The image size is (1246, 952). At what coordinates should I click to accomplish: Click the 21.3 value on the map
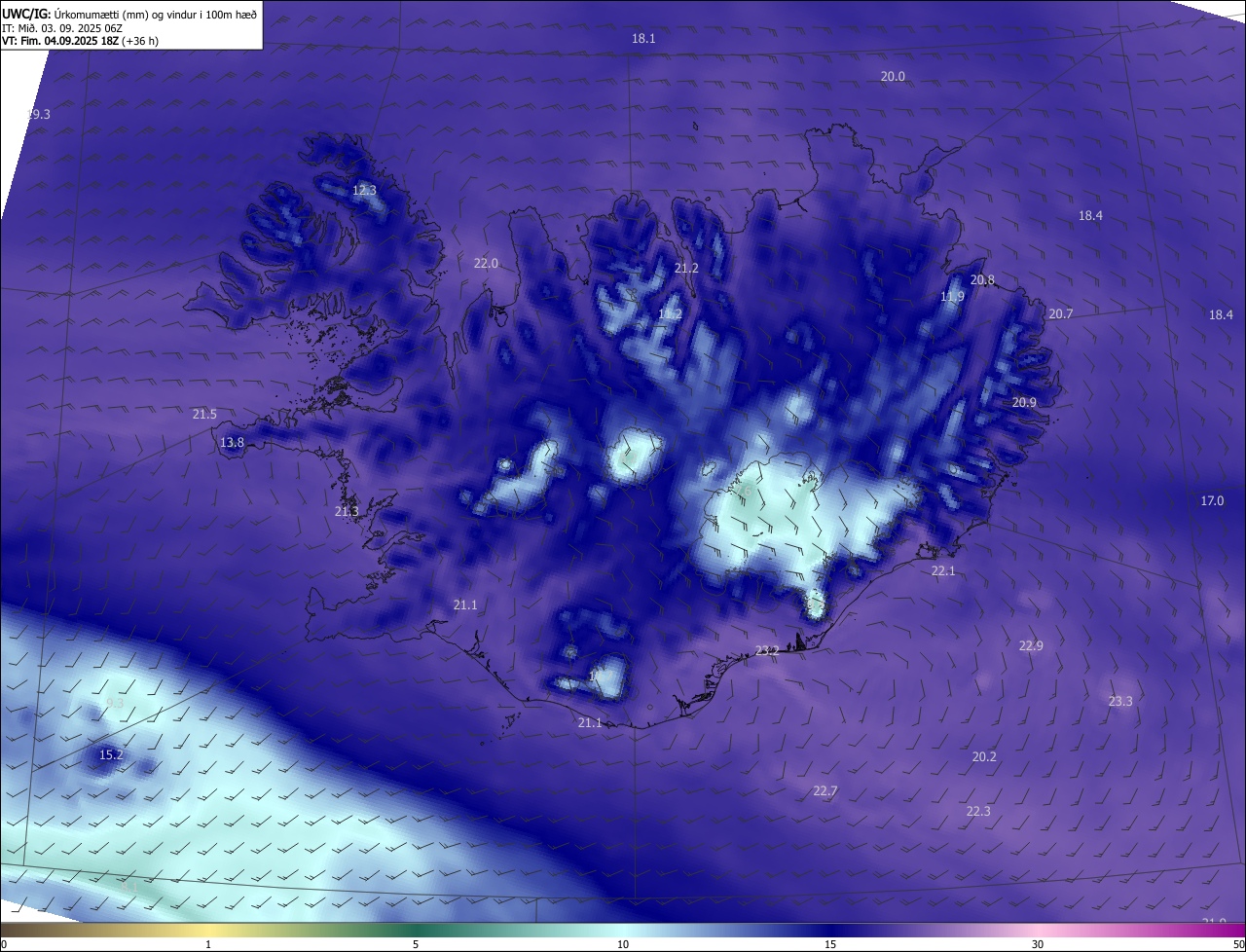(347, 512)
